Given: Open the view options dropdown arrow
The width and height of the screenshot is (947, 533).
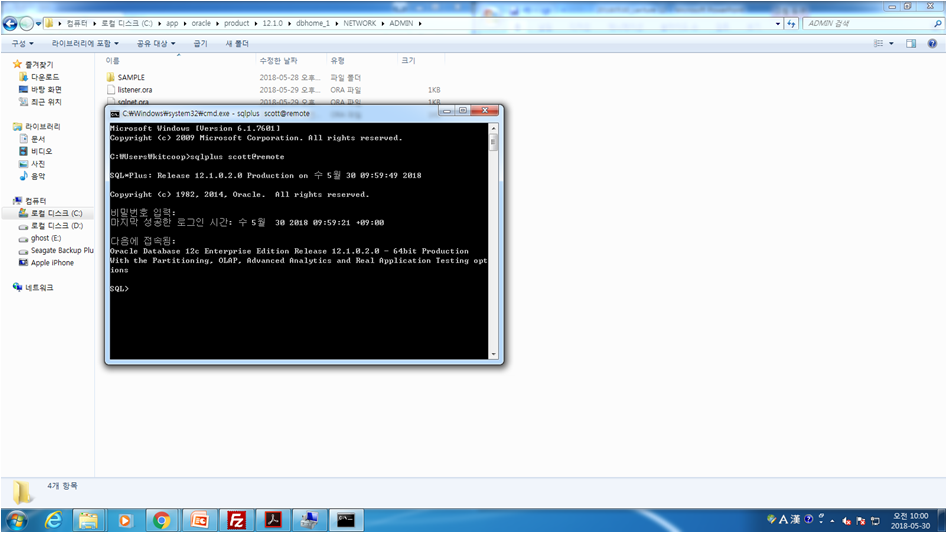Looking at the screenshot, I should (x=891, y=43).
